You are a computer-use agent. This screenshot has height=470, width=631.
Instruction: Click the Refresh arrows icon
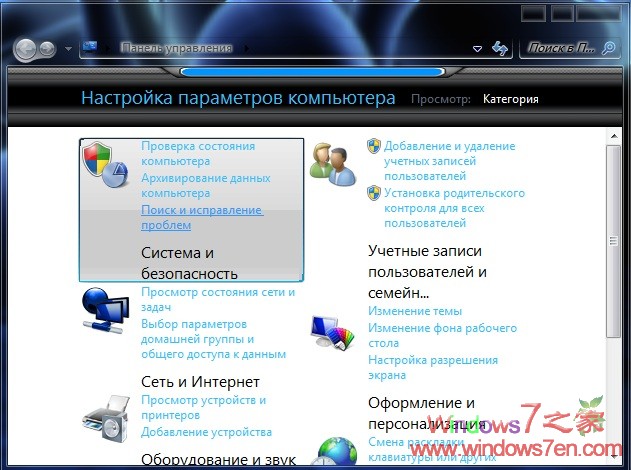(x=500, y=49)
